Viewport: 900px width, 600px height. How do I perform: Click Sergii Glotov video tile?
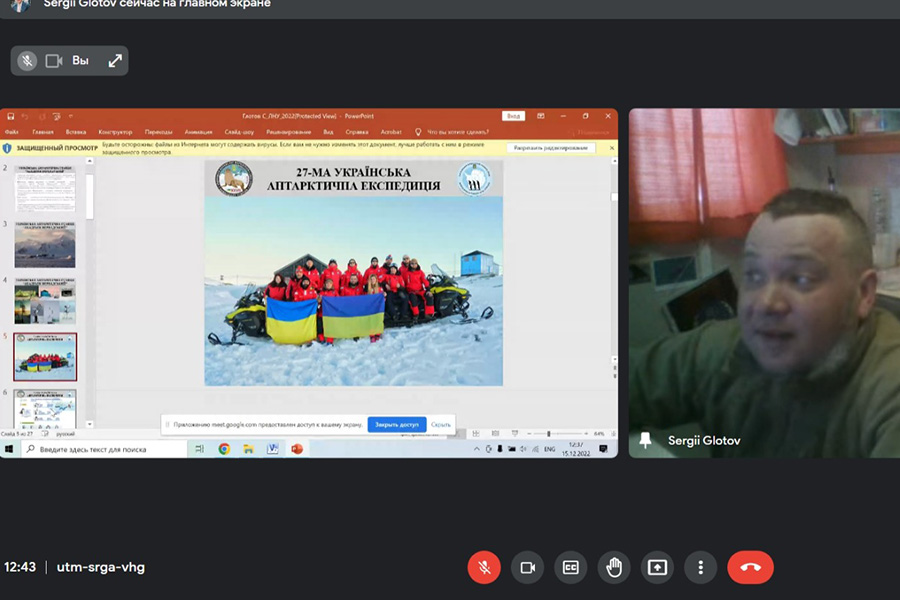coord(764,283)
